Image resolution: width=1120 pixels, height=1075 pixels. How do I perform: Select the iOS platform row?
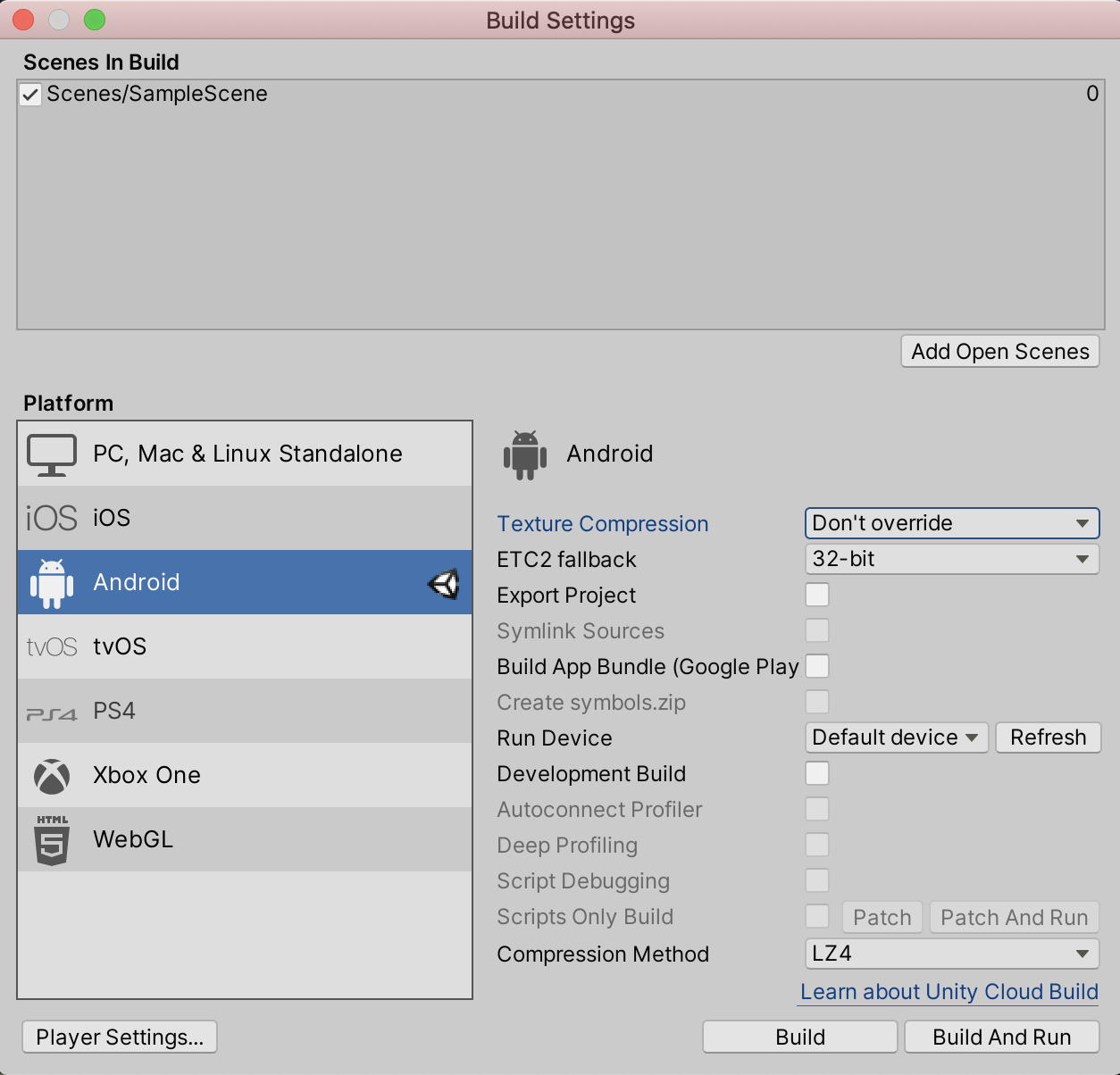point(245,518)
